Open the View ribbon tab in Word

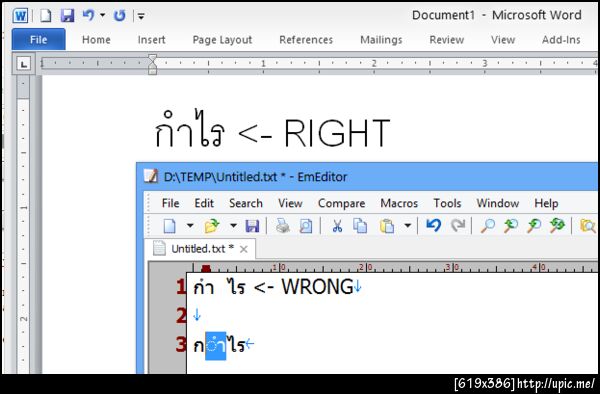(503, 40)
